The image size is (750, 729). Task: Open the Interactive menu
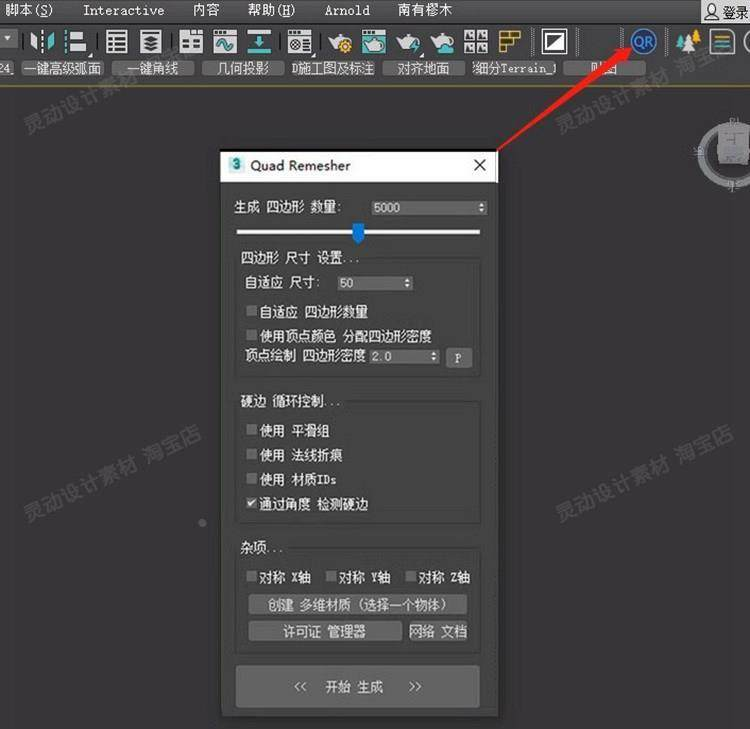click(x=123, y=10)
